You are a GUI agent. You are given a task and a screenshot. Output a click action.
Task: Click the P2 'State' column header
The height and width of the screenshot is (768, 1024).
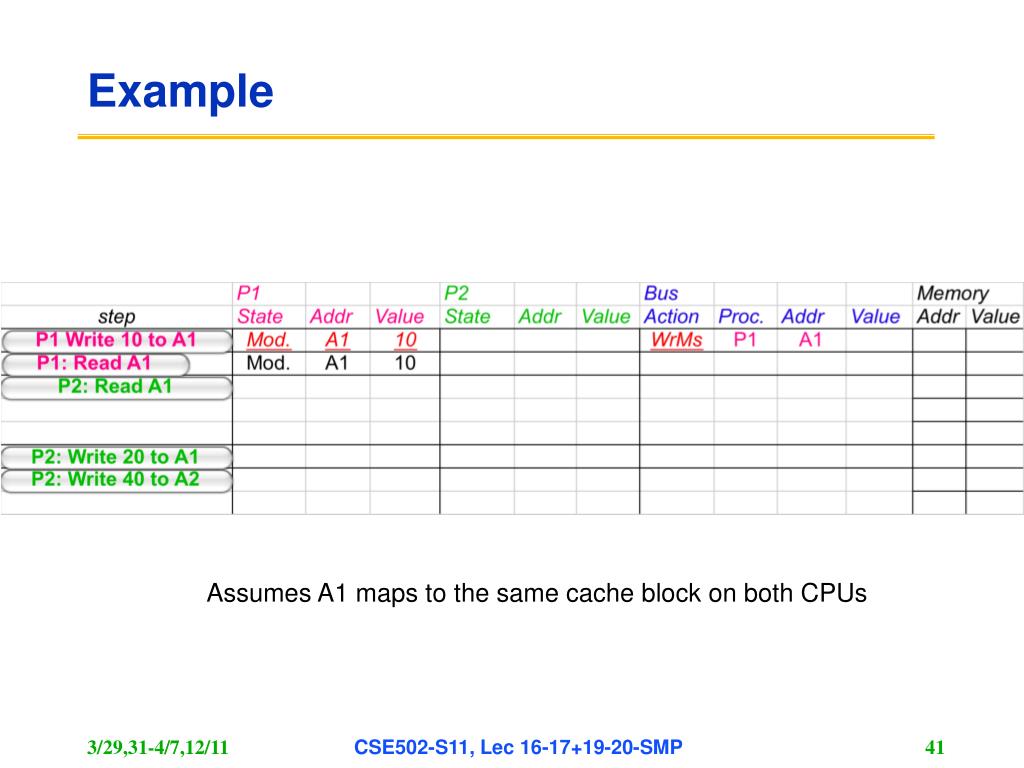(x=468, y=317)
